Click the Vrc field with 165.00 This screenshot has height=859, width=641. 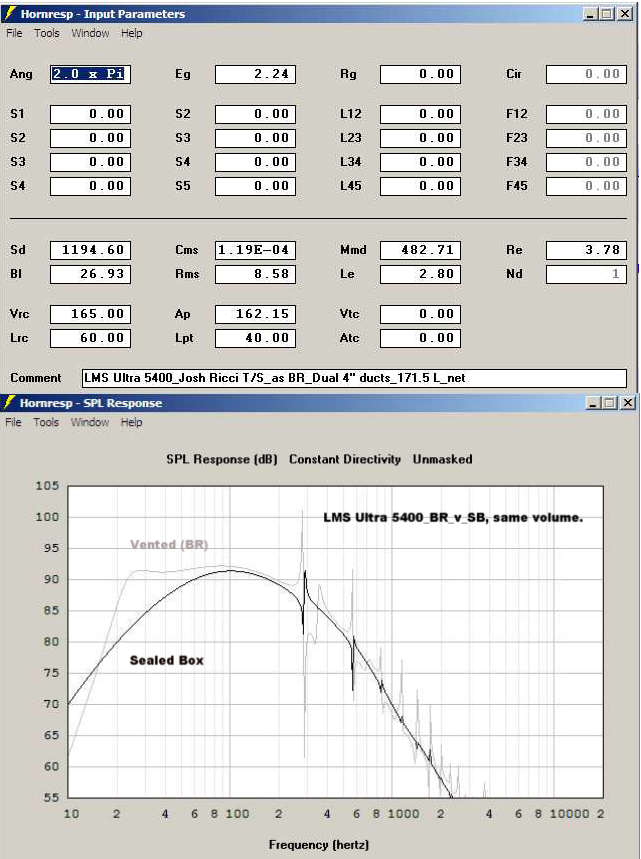[x=90, y=314]
